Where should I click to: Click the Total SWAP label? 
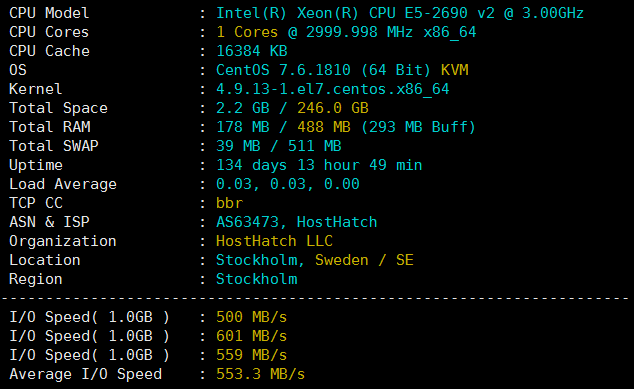[53, 146]
